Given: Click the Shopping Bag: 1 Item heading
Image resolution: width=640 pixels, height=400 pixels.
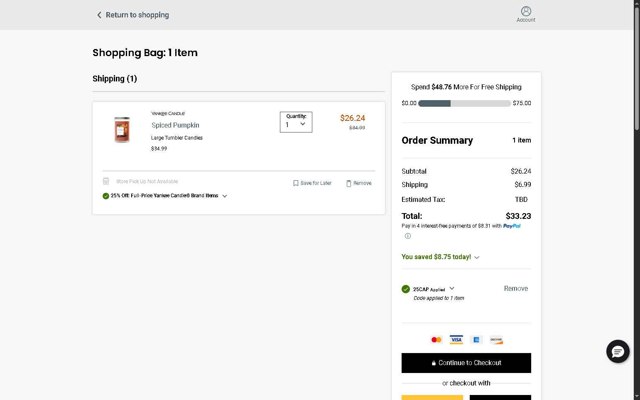Looking at the screenshot, I should pos(145,53).
